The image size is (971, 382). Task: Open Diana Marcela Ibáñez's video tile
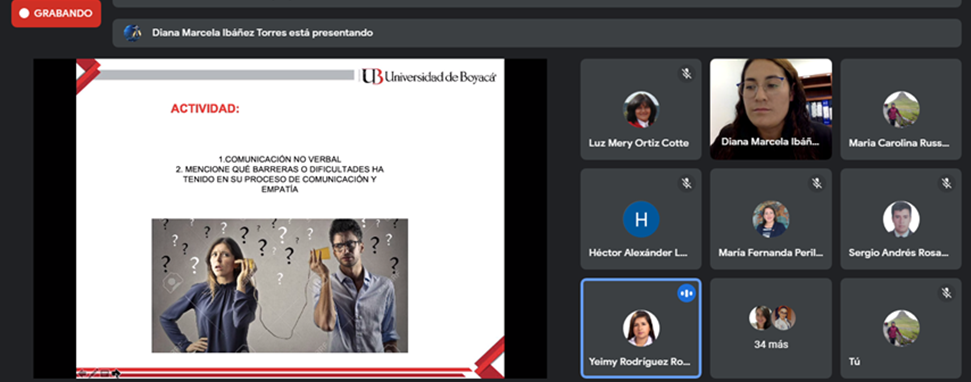pos(770,110)
